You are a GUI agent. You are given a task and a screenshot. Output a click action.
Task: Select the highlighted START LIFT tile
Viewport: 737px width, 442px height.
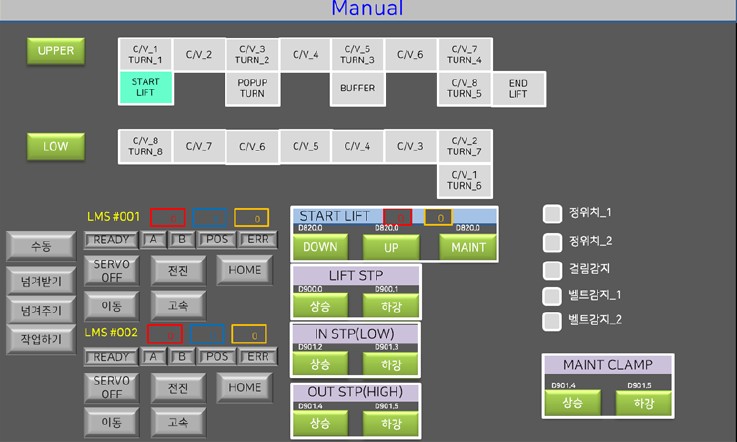pos(145,87)
